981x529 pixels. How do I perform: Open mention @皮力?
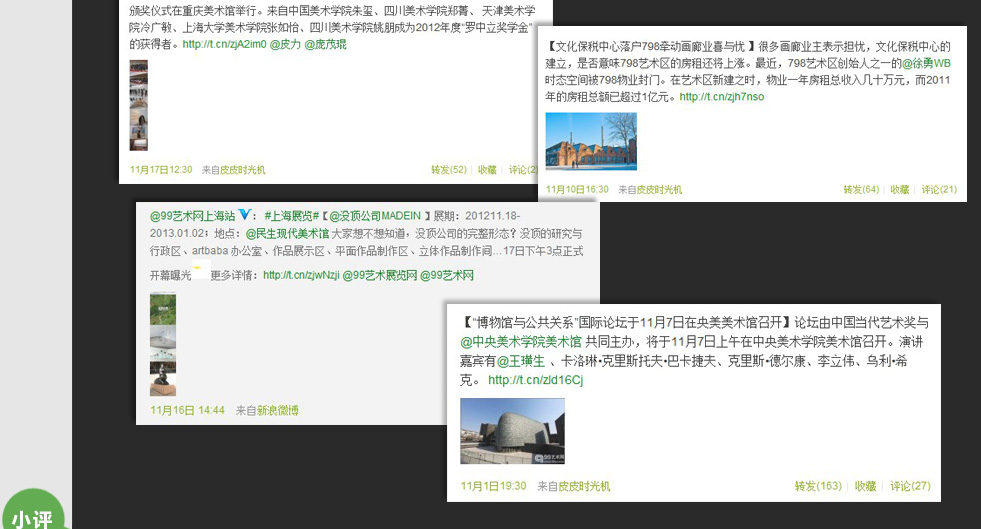285,44
